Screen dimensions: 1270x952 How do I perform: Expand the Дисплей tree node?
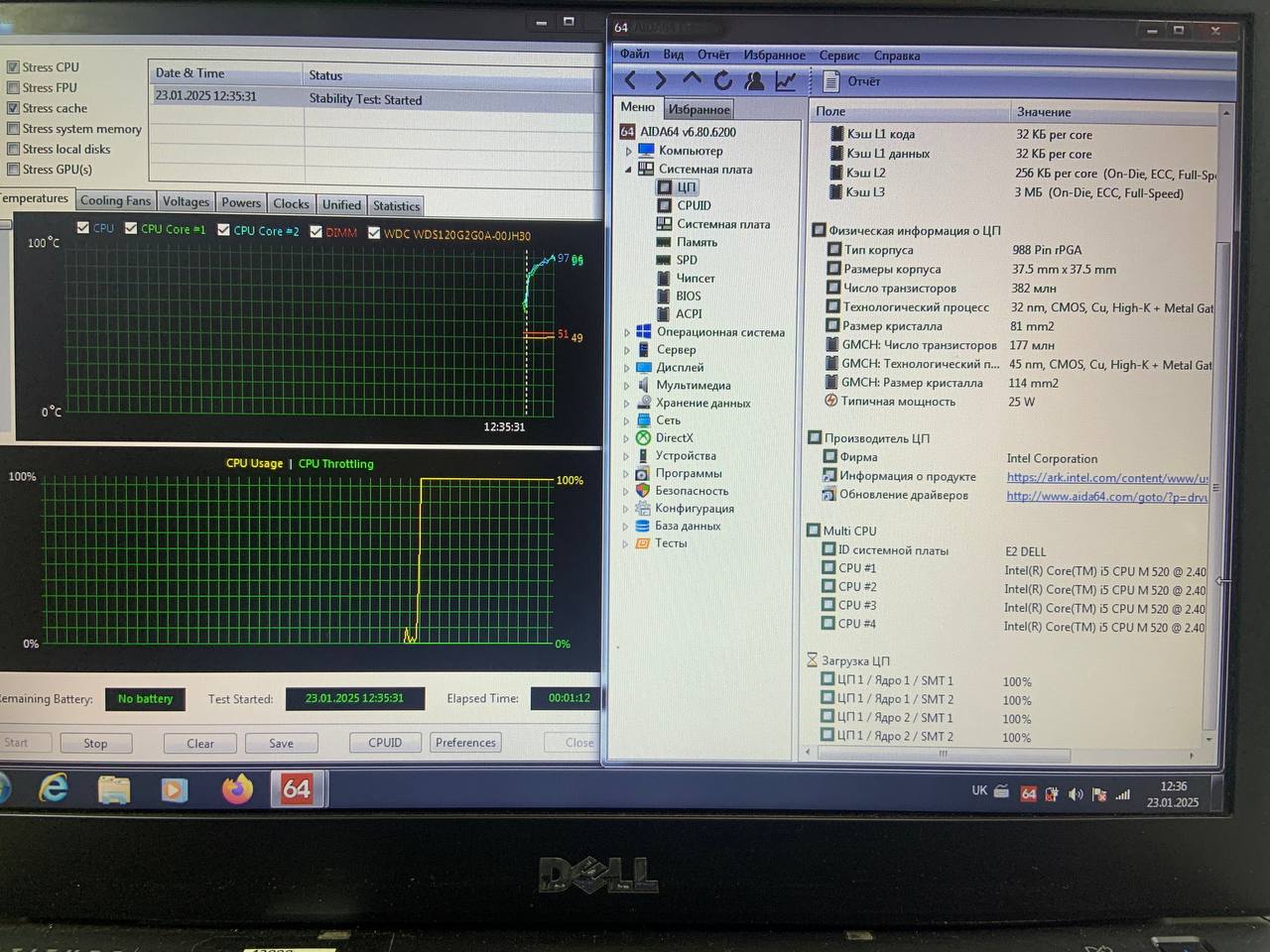[626, 368]
